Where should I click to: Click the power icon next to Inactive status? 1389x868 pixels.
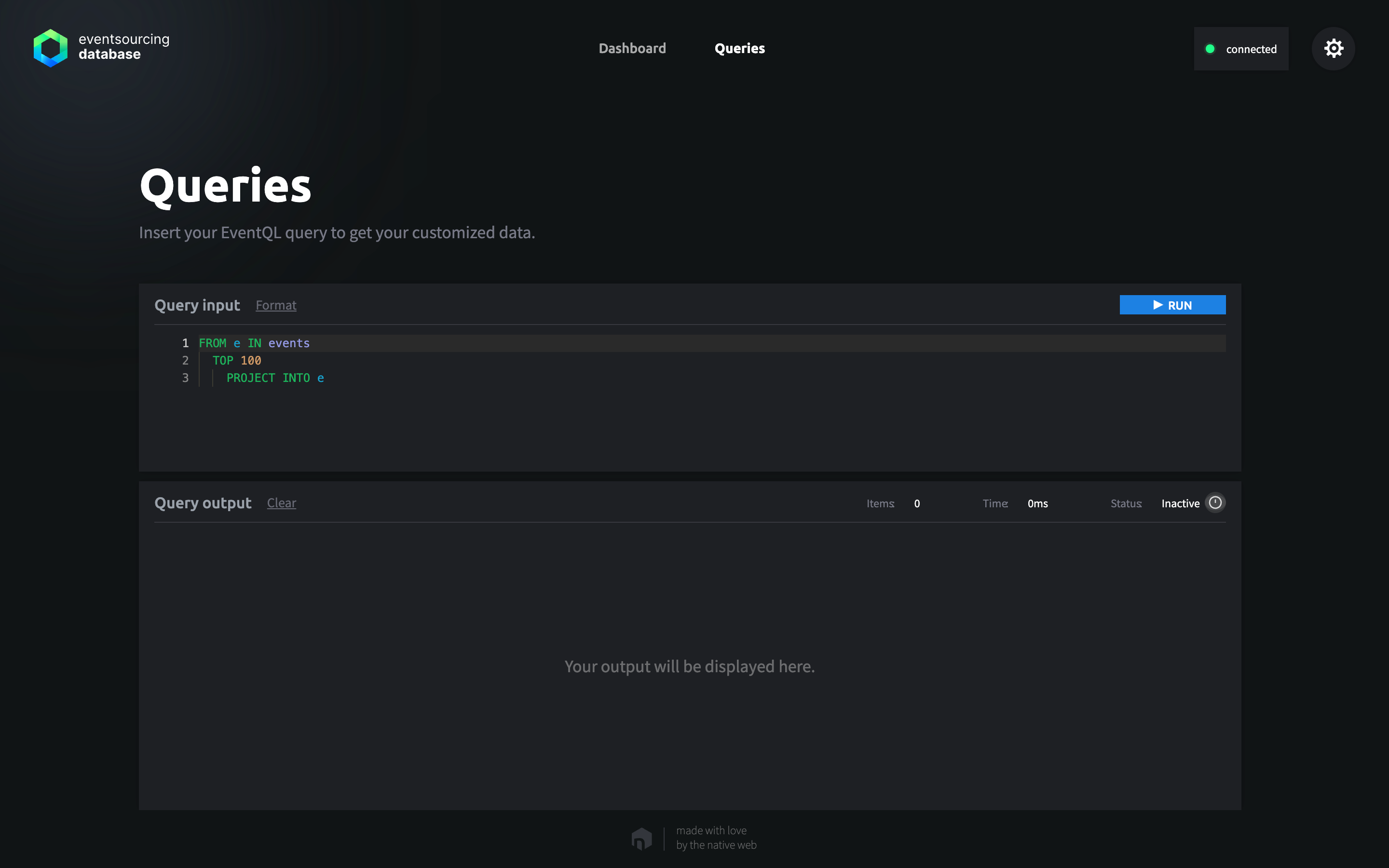tap(1216, 502)
